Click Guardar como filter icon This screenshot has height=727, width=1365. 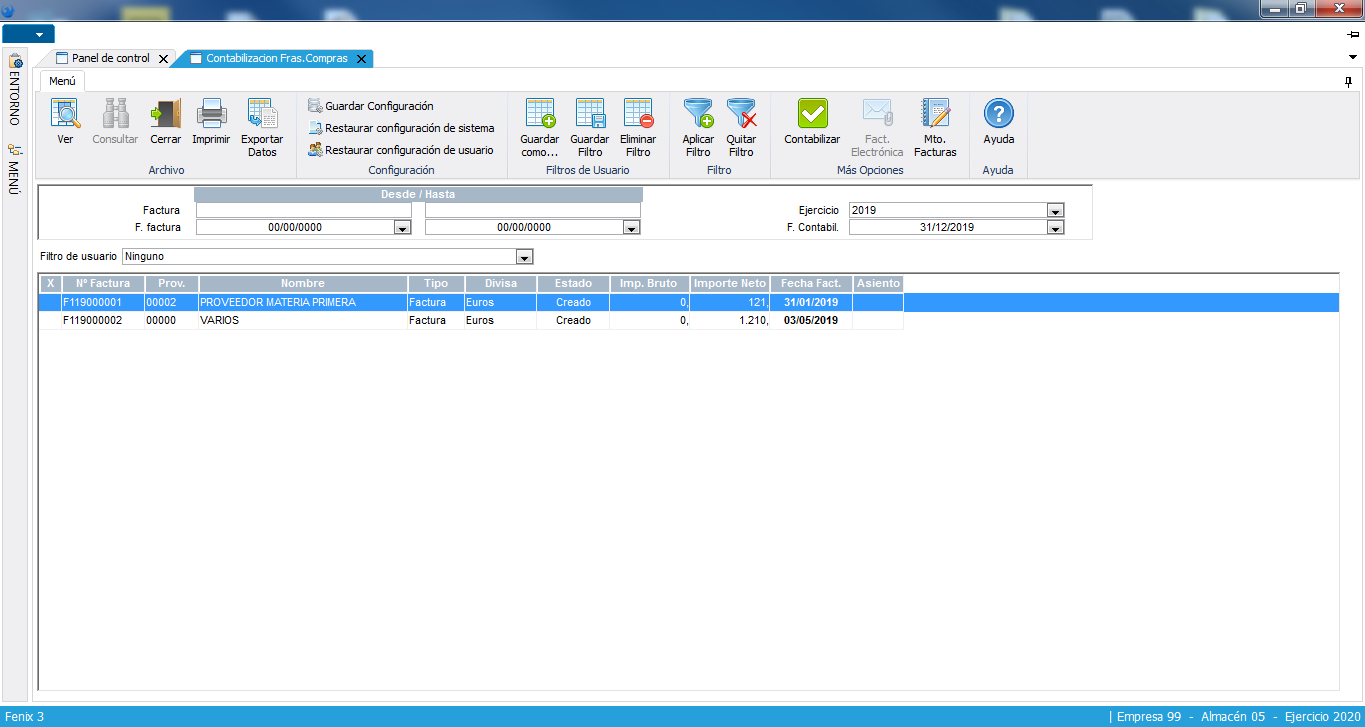coord(540,114)
